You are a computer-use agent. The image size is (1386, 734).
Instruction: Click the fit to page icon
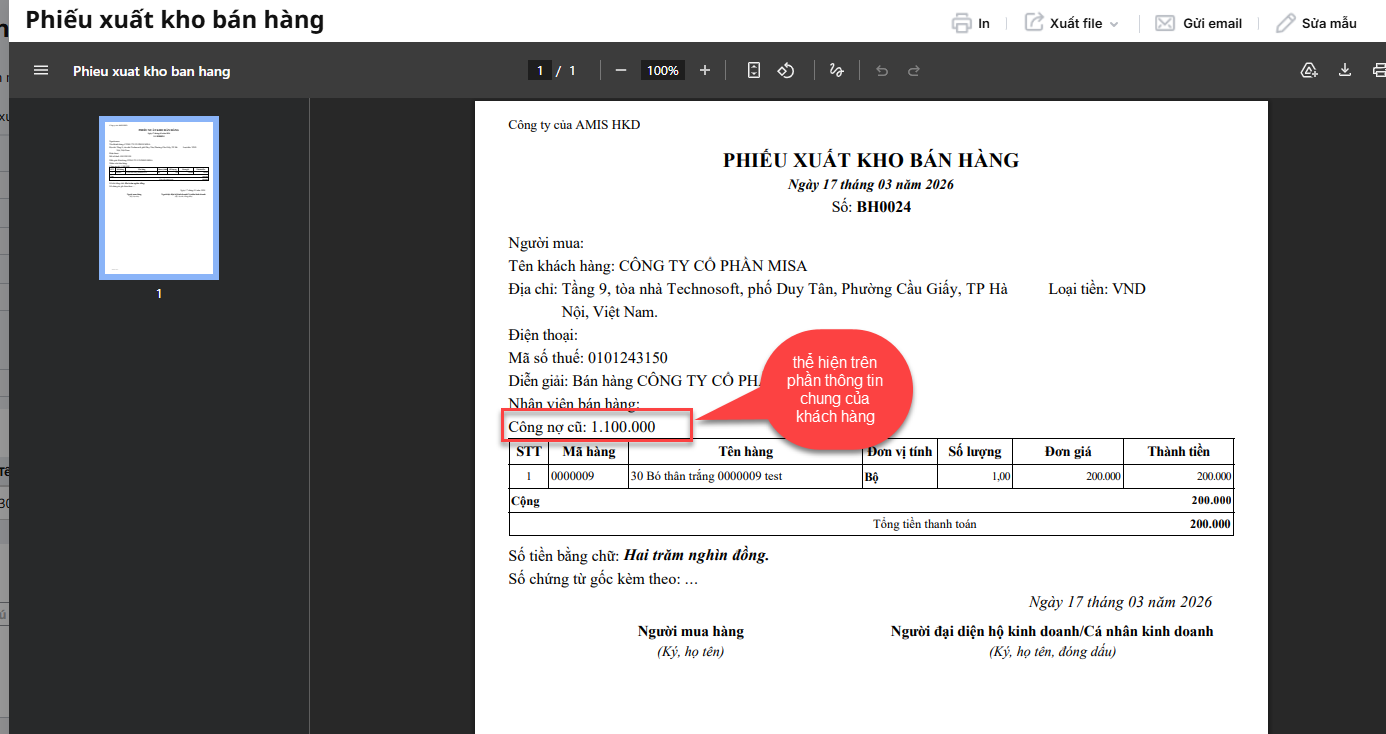(754, 71)
